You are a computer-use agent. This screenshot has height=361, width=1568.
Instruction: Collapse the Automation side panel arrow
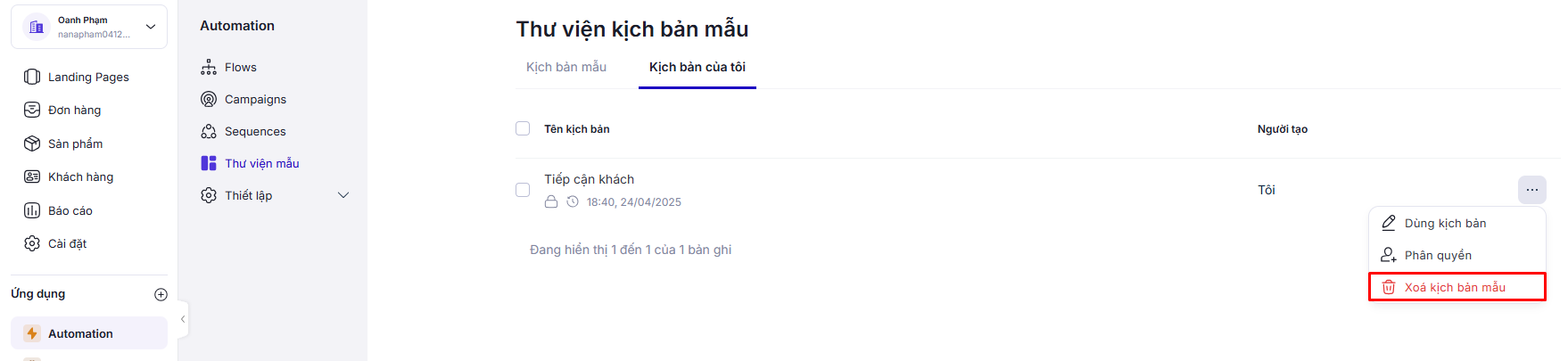183,319
